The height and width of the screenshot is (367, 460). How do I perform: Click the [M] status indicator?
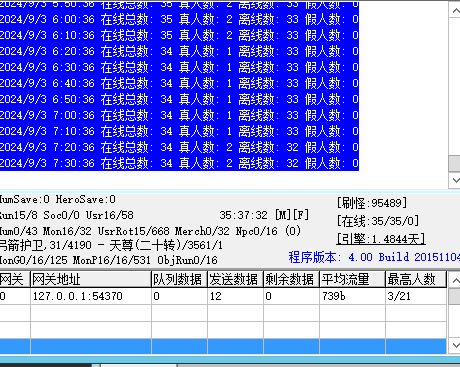coord(283,215)
